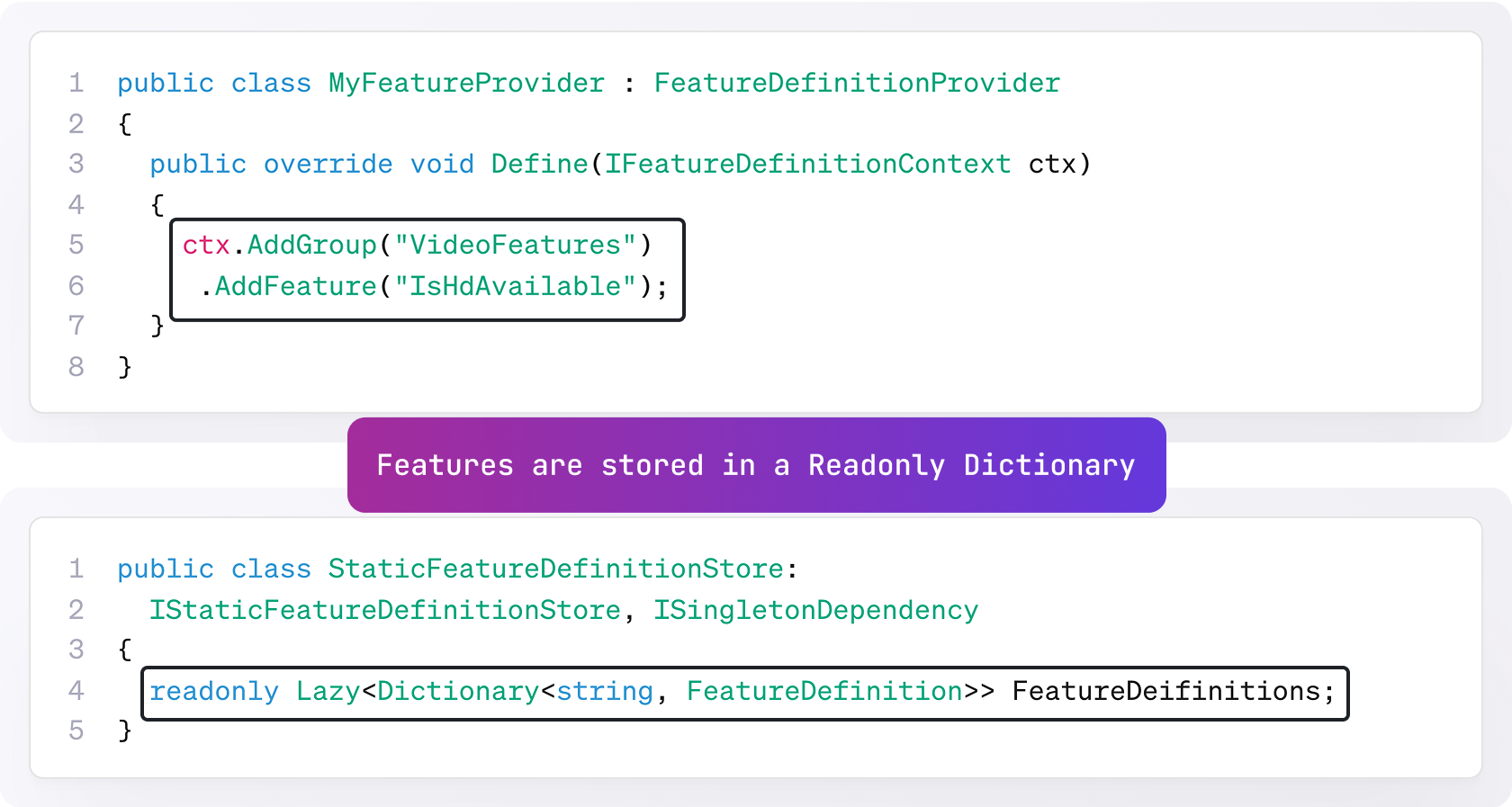The height and width of the screenshot is (807, 1512).
Task: Click the MyFeatureProvider class name
Action: click(466, 84)
